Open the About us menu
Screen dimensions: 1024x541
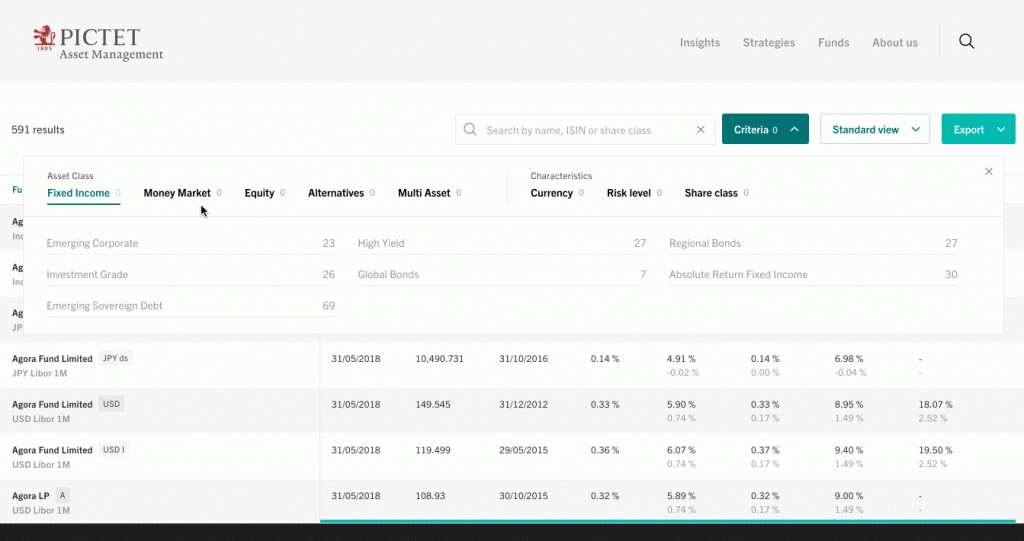point(895,42)
